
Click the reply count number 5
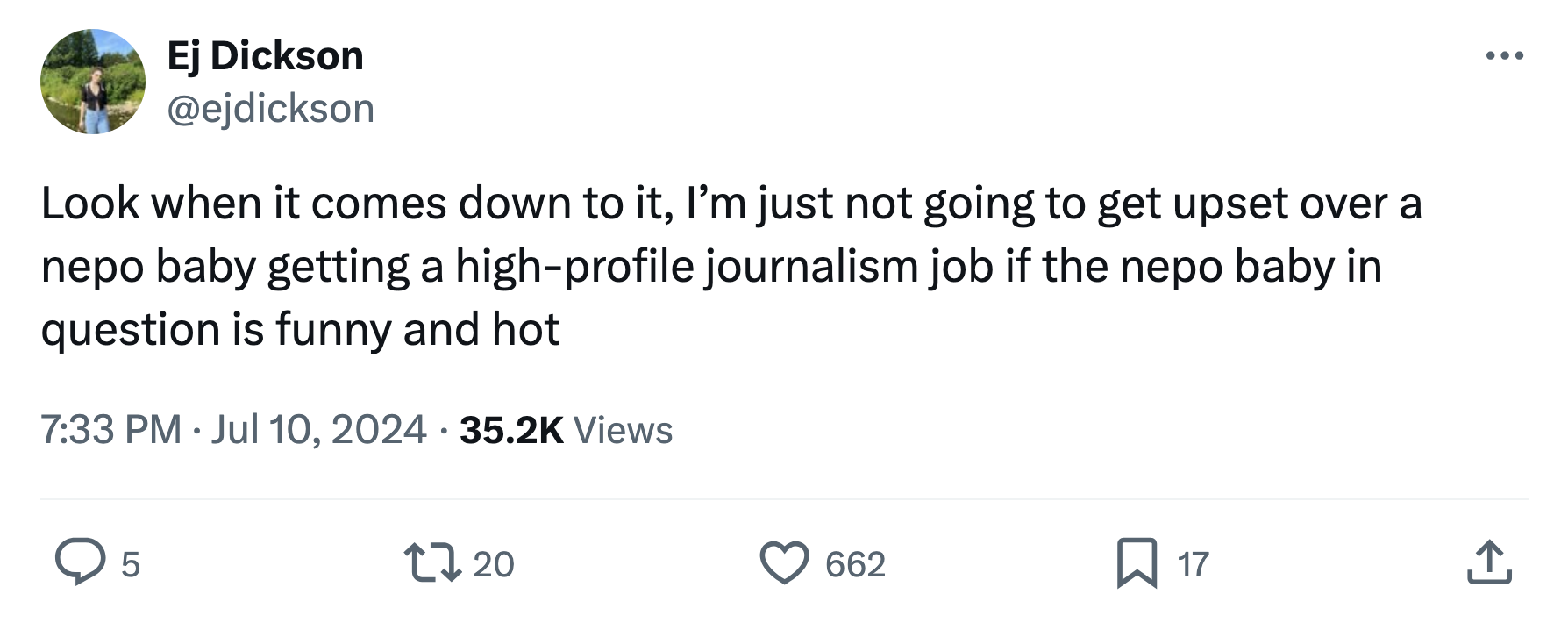130,564
